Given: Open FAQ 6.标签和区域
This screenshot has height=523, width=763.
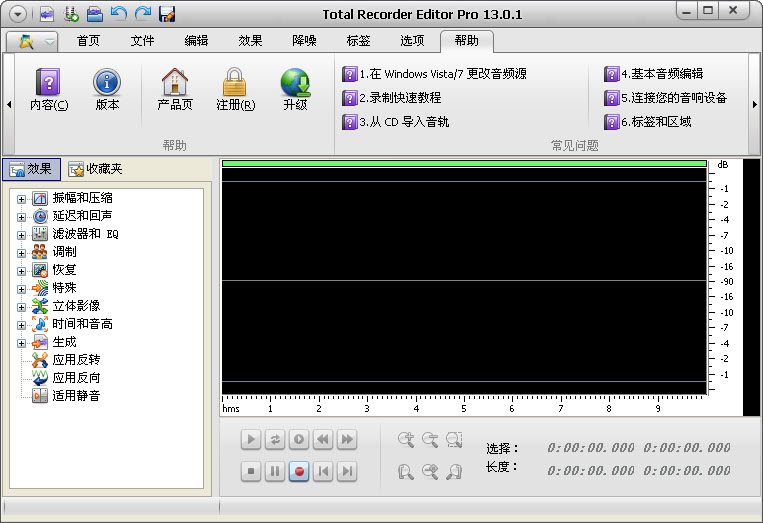Looking at the screenshot, I should click(648, 122).
